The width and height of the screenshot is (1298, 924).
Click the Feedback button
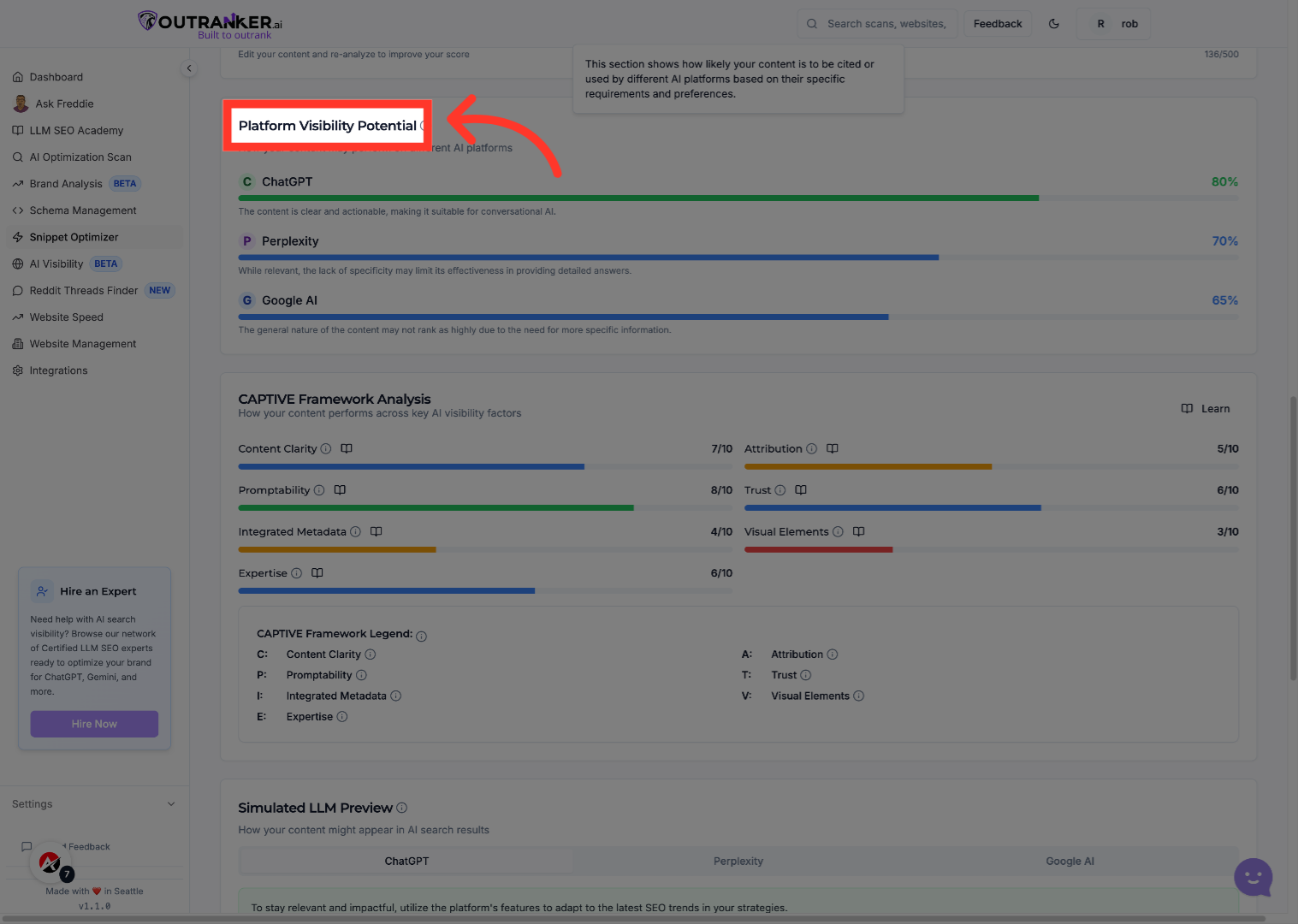[x=997, y=23]
